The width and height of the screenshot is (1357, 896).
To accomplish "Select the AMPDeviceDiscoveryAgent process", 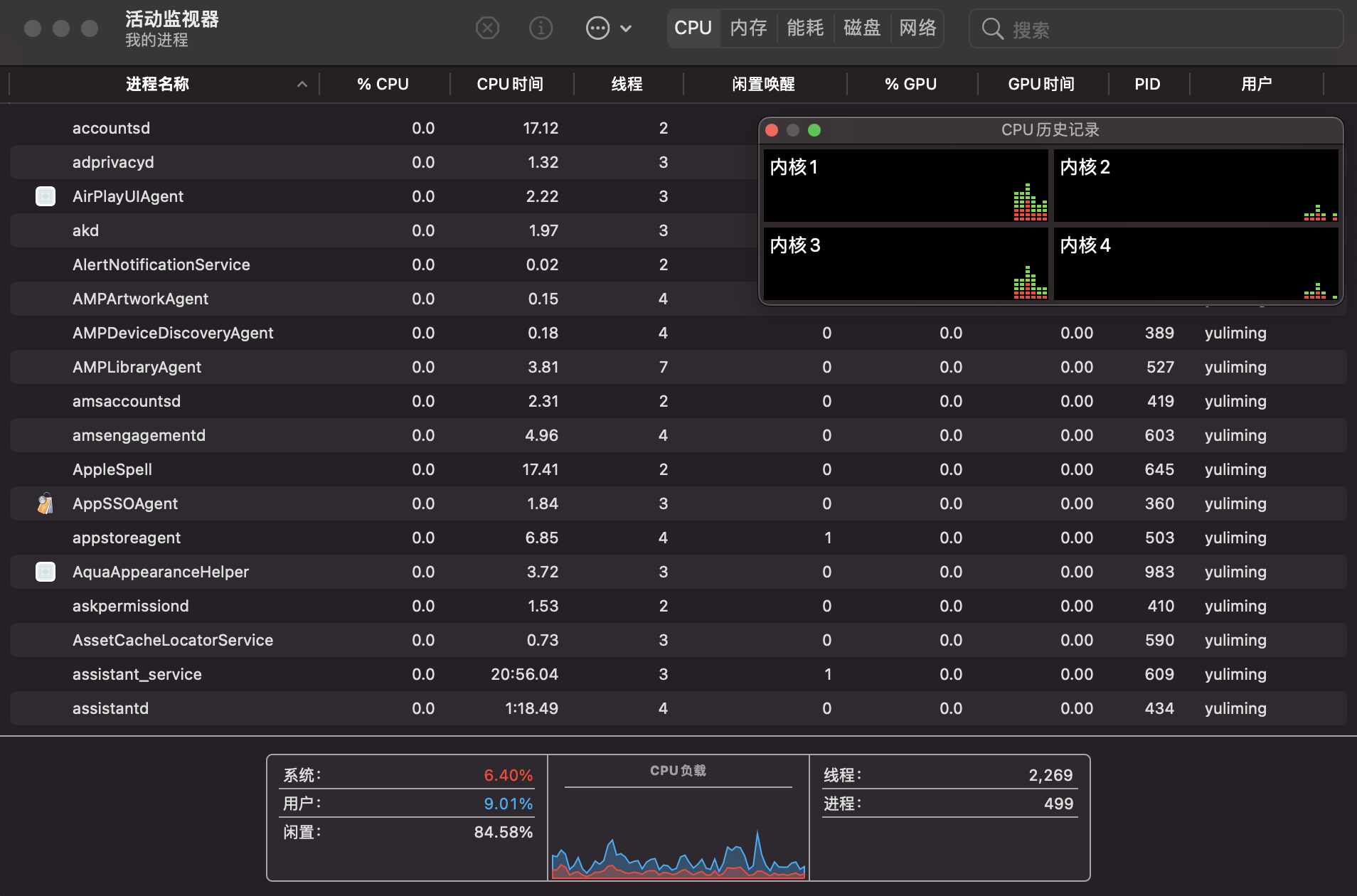I will (x=678, y=333).
